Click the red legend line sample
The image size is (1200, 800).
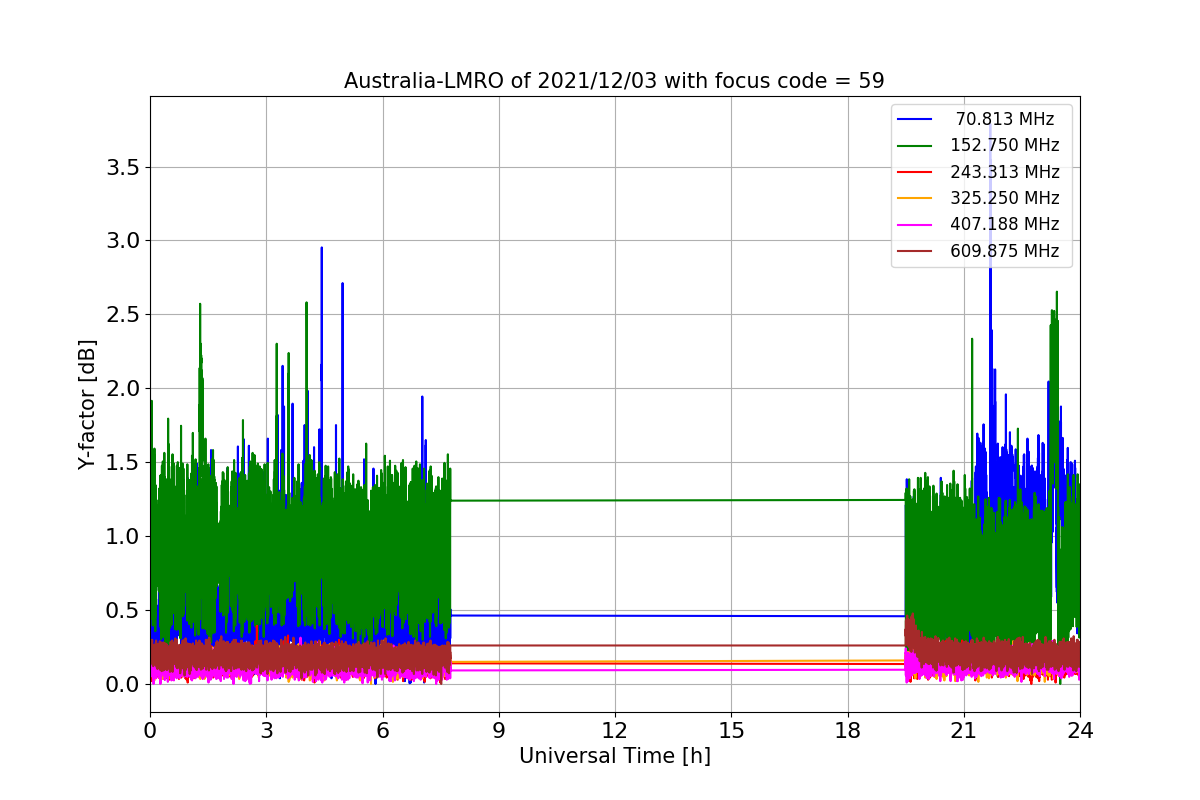pyautogui.click(x=915, y=172)
